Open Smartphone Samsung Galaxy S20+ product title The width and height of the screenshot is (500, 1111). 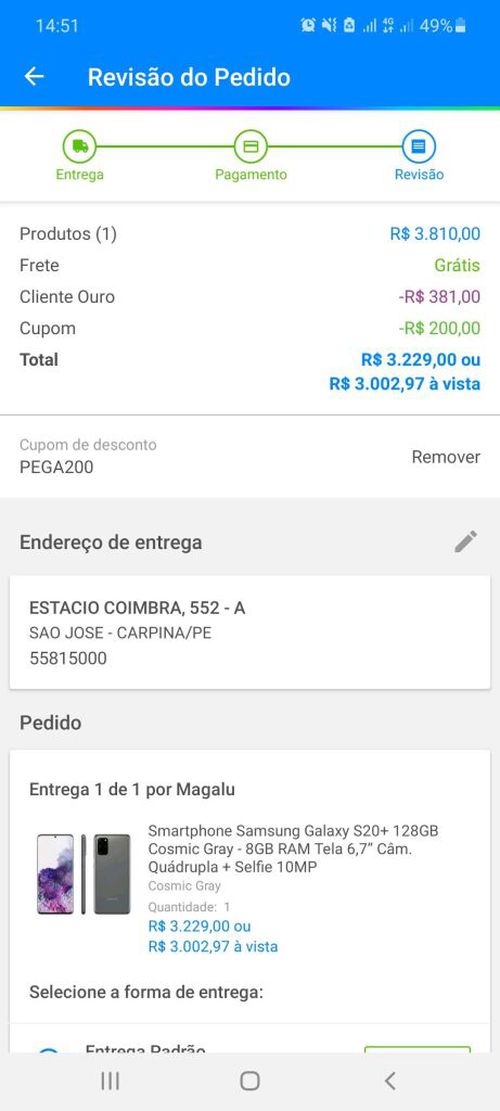[293, 848]
